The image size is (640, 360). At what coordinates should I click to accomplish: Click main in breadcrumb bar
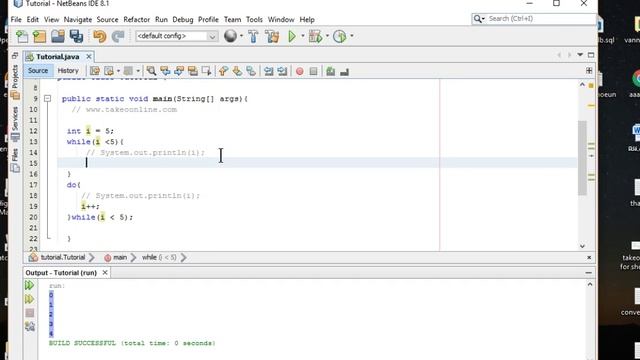click(x=120, y=257)
